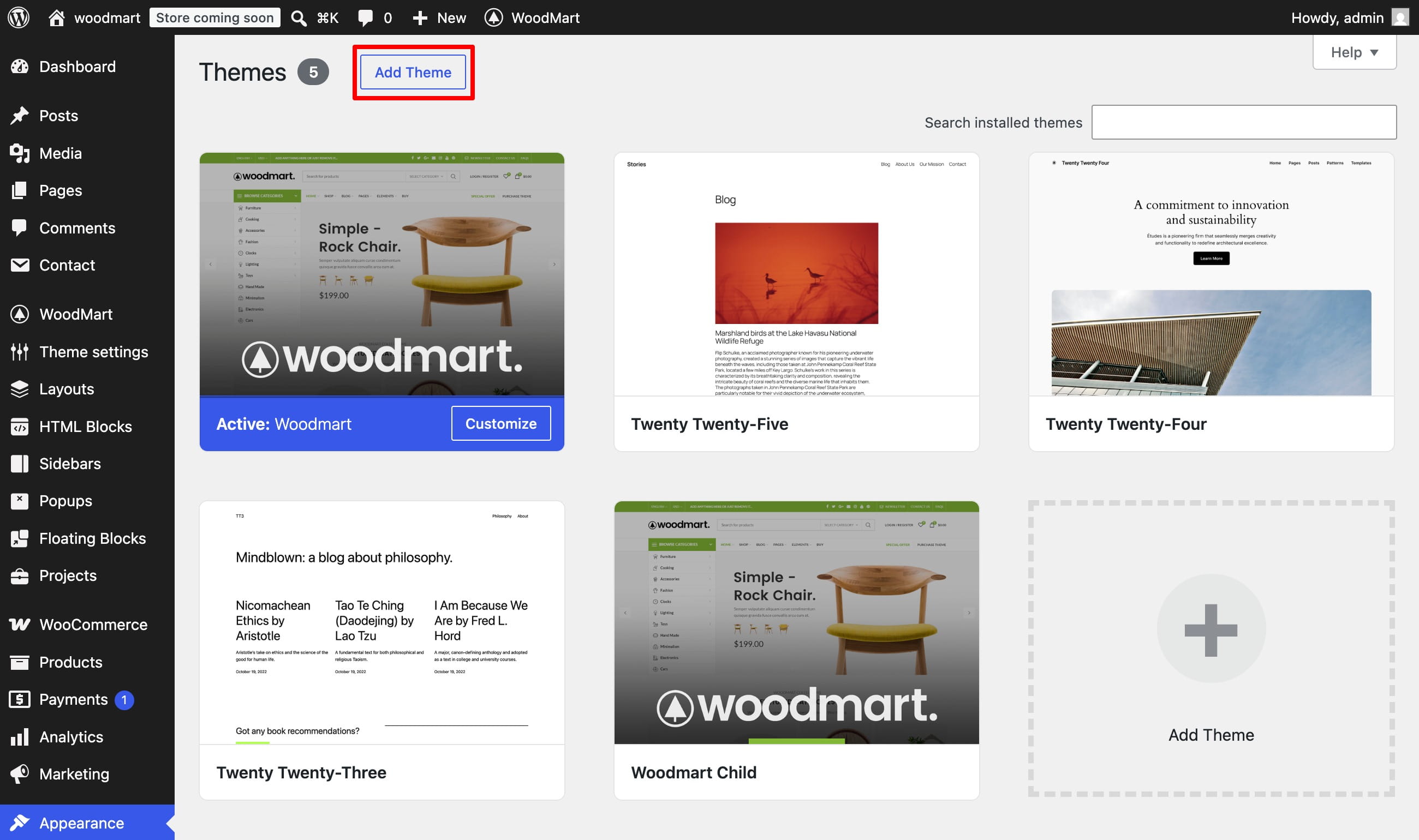Focus the Search installed themes field
The width and height of the screenshot is (1419, 840).
[x=1243, y=122]
